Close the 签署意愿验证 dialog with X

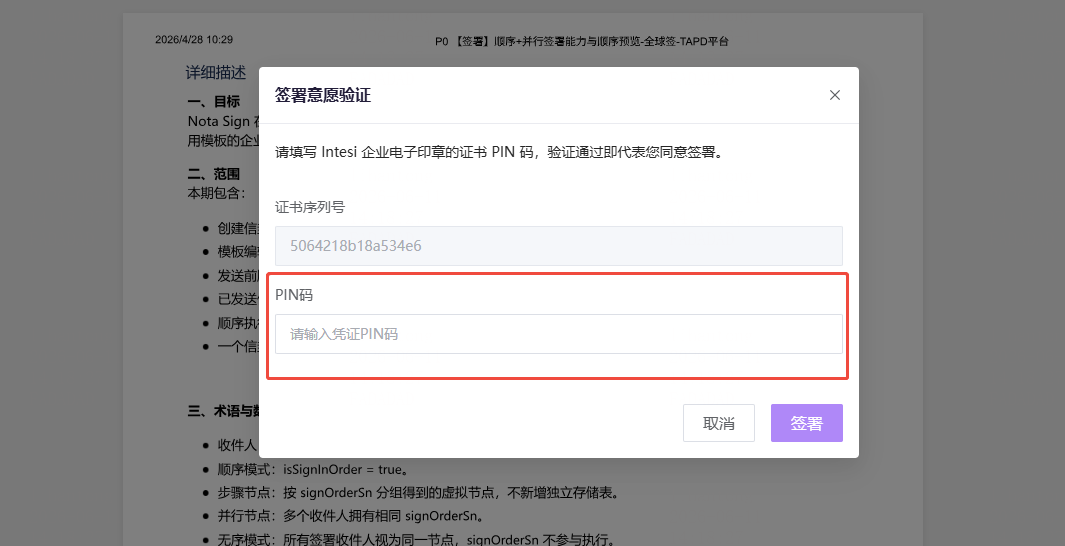pyautogui.click(x=835, y=95)
